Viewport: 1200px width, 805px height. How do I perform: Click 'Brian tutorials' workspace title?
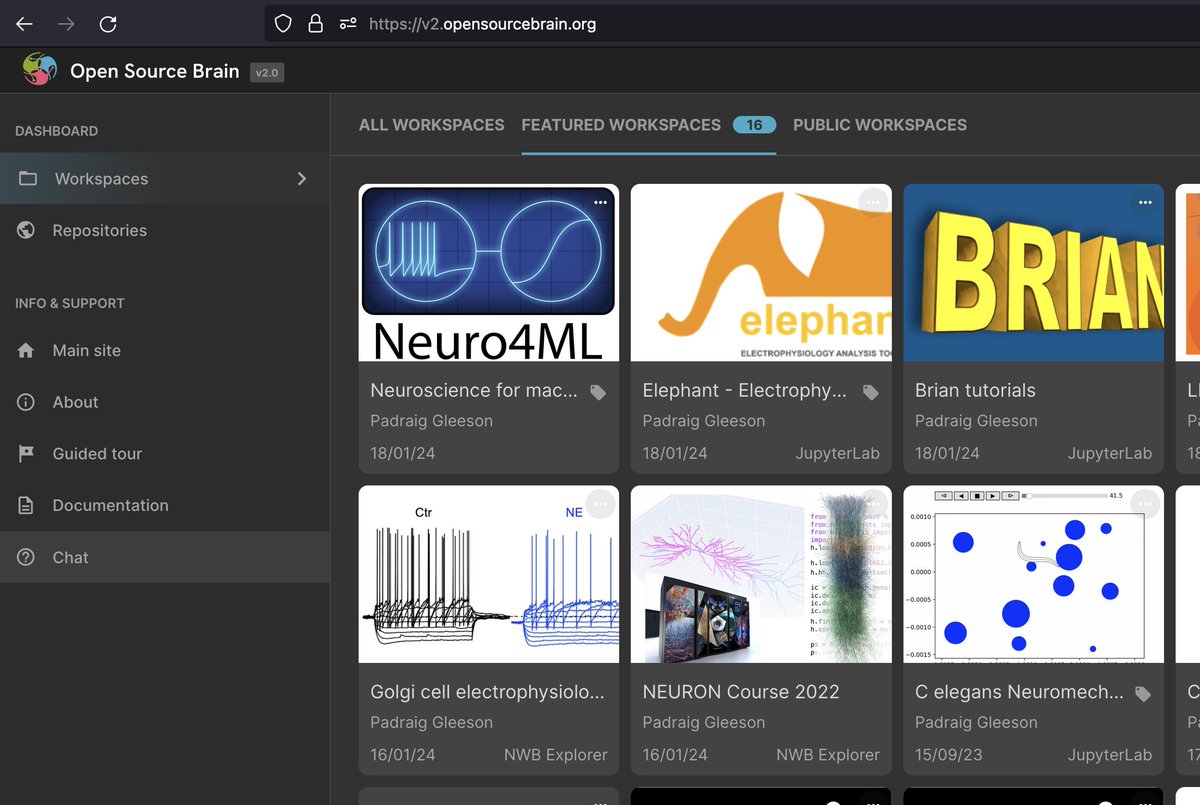coord(975,391)
